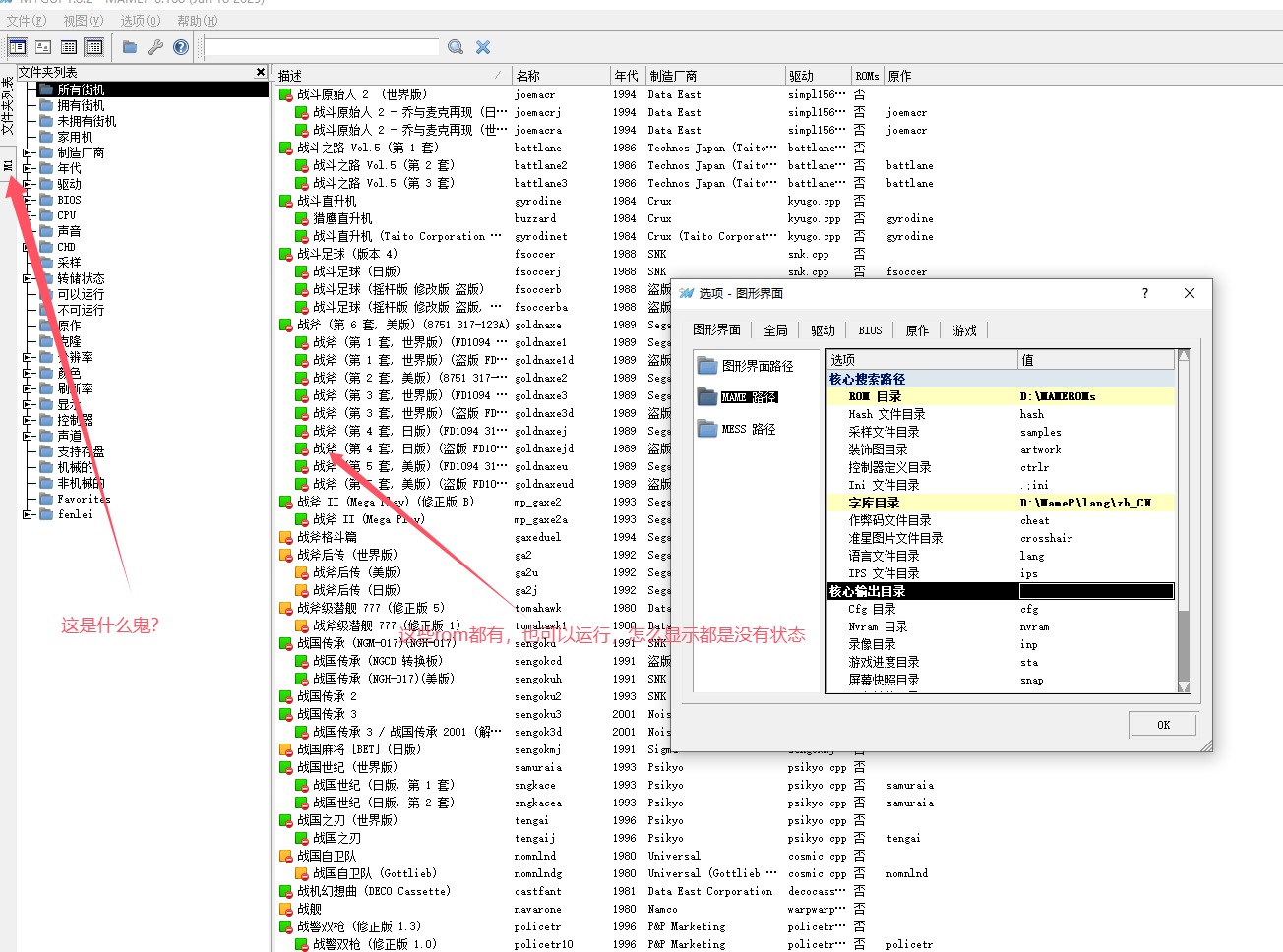Confirm the options dialog with OK
1283x952 pixels.
pos(1163,725)
